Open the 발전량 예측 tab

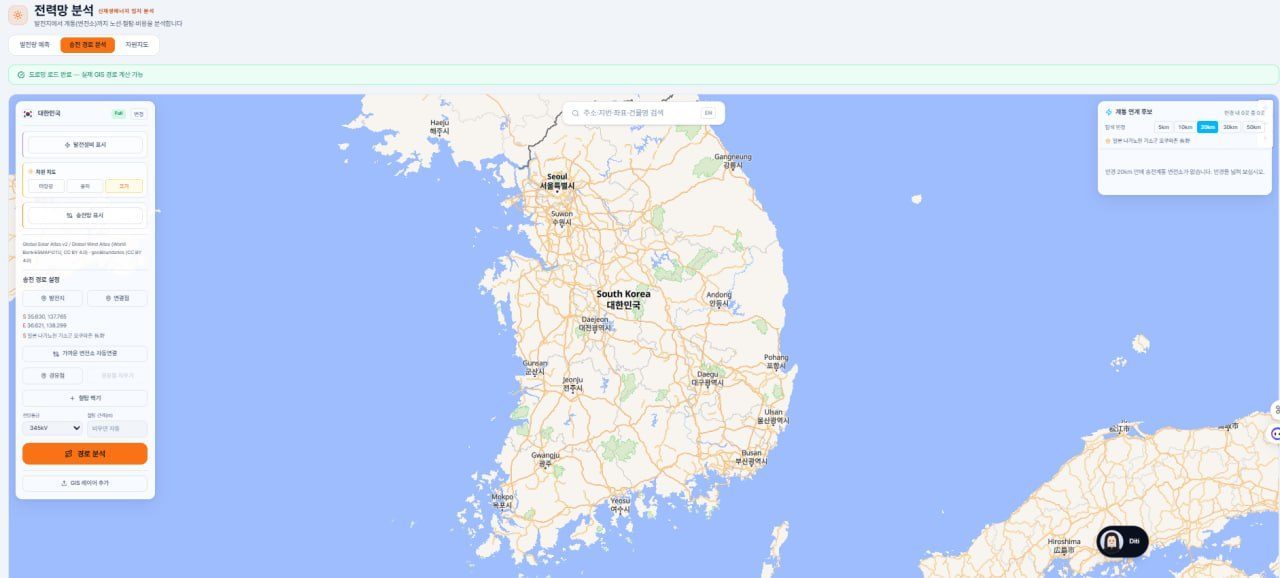(x=35, y=44)
